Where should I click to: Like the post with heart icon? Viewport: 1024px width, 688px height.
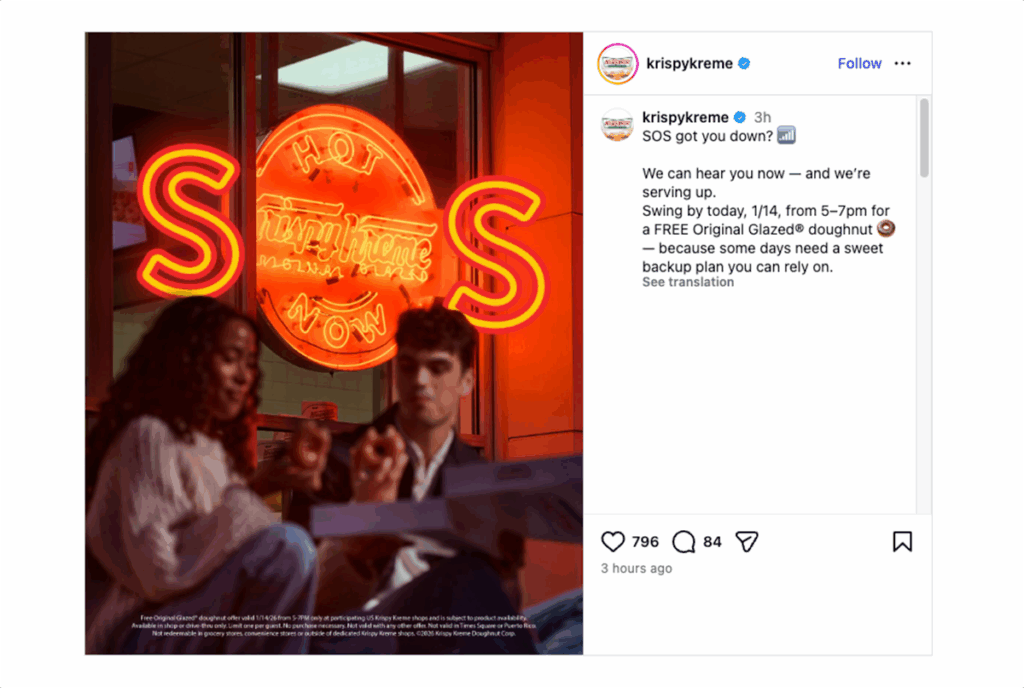pyautogui.click(x=613, y=542)
